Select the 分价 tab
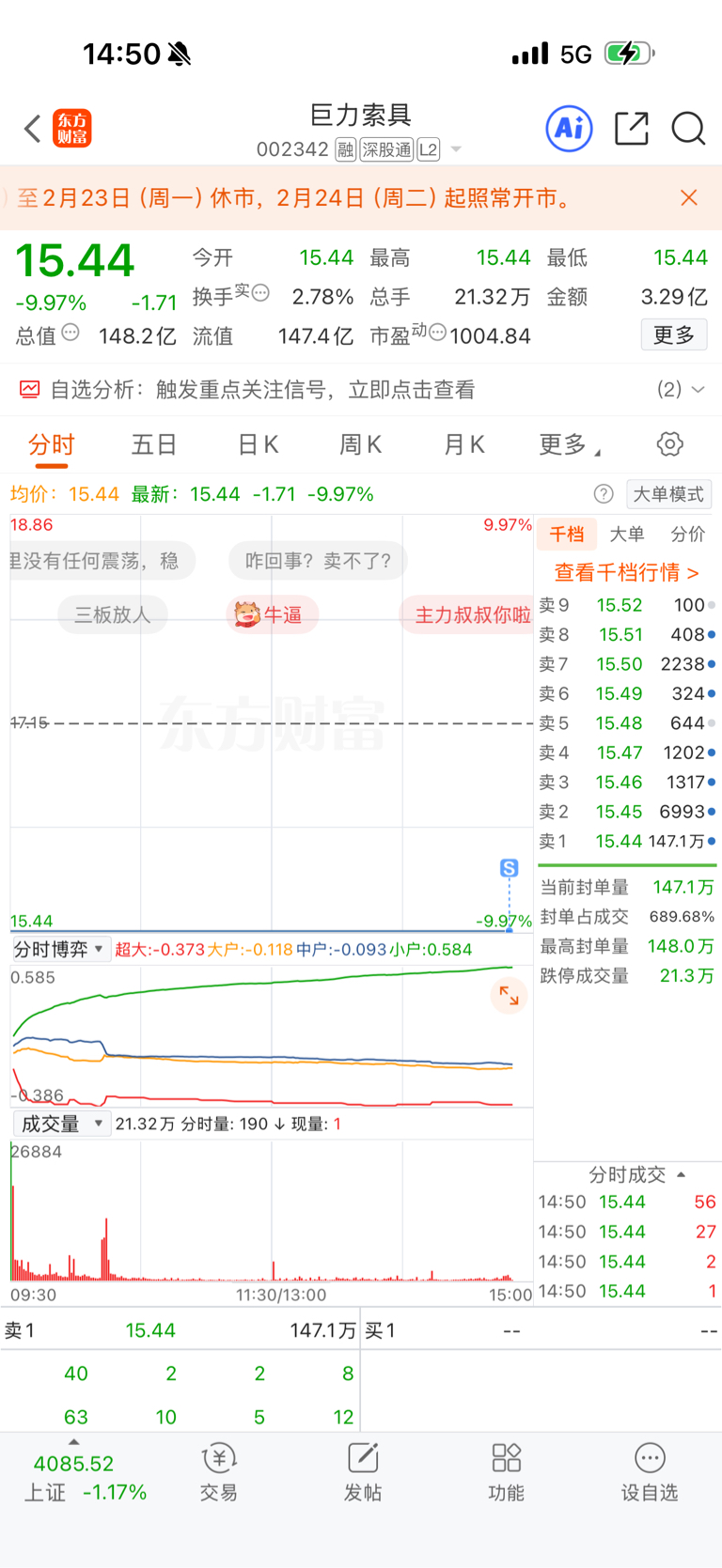Viewport: 722px width, 1568px height. 687,535
